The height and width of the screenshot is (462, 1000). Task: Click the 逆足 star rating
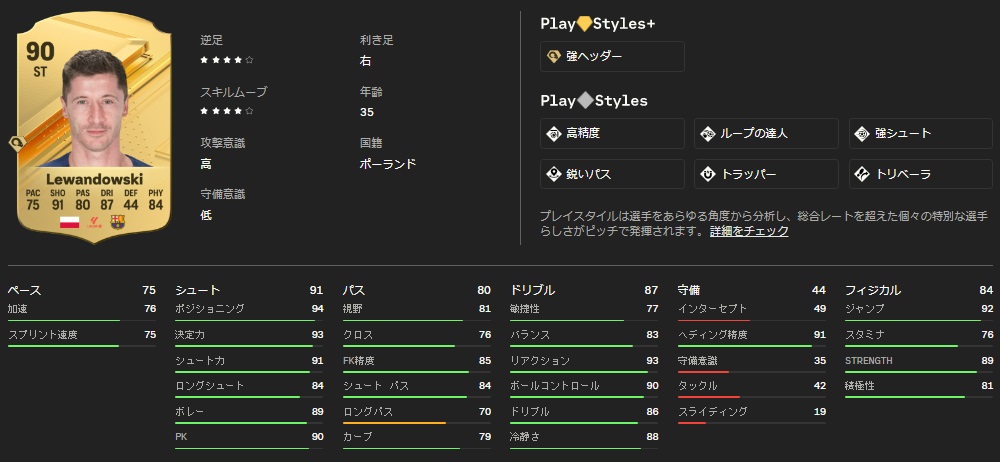tap(226, 60)
